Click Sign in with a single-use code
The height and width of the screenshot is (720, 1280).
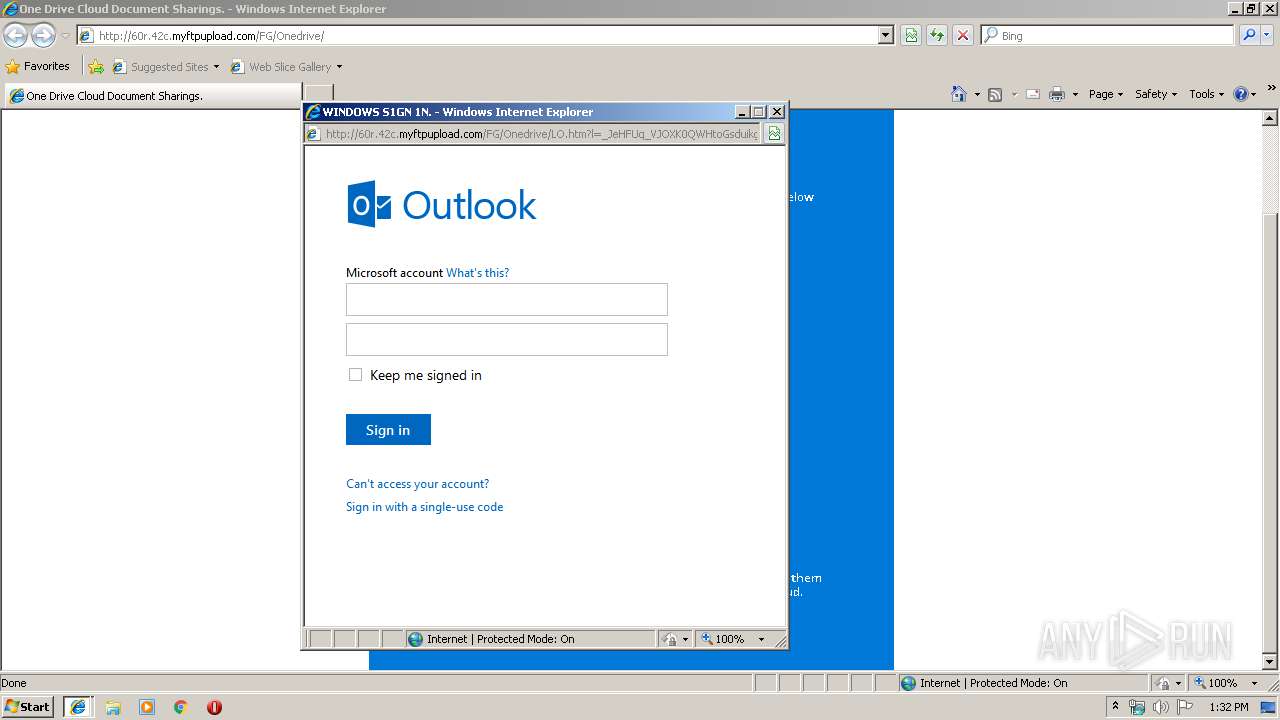click(x=424, y=507)
